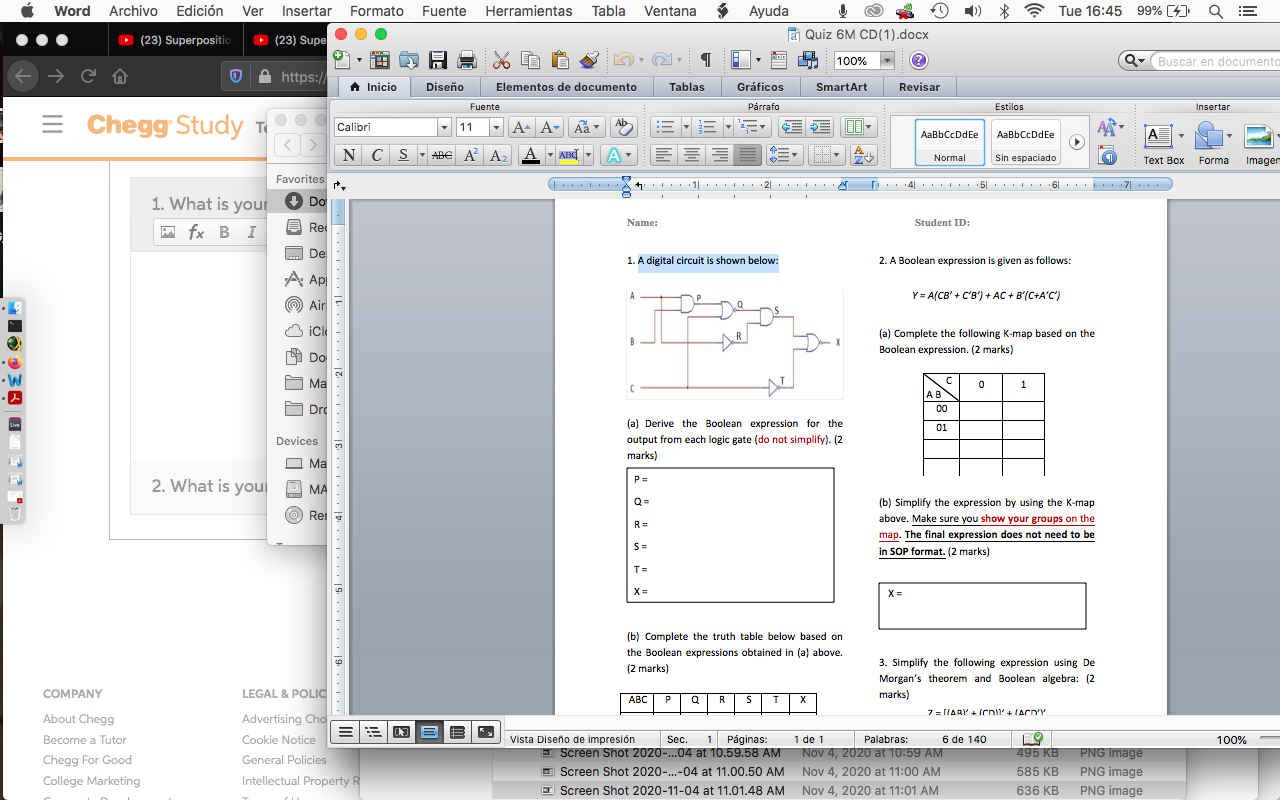This screenshot has width=1280, height=800.
Task: Clear formatting with the eraser icon
Action: pos(624,127)
